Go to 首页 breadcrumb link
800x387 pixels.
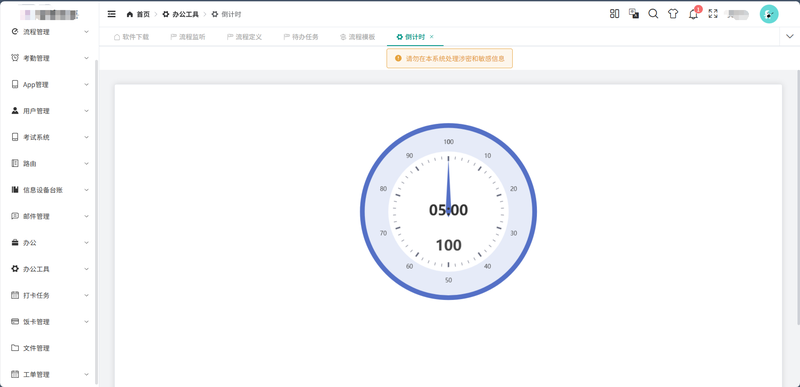click(x=143, y=14)
